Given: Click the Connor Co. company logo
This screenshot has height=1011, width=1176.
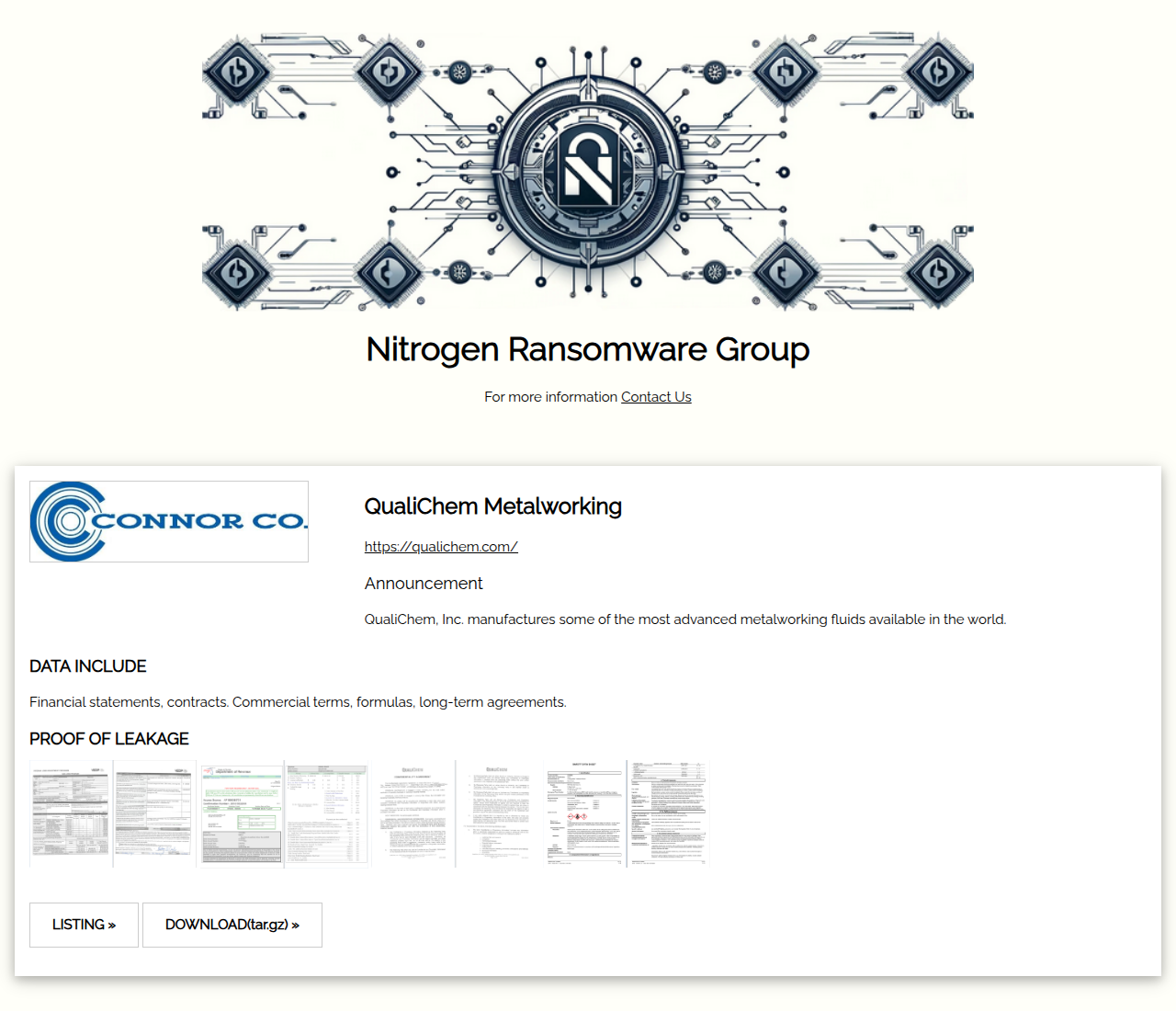Looking at the screenshot, I should (169, 521).
